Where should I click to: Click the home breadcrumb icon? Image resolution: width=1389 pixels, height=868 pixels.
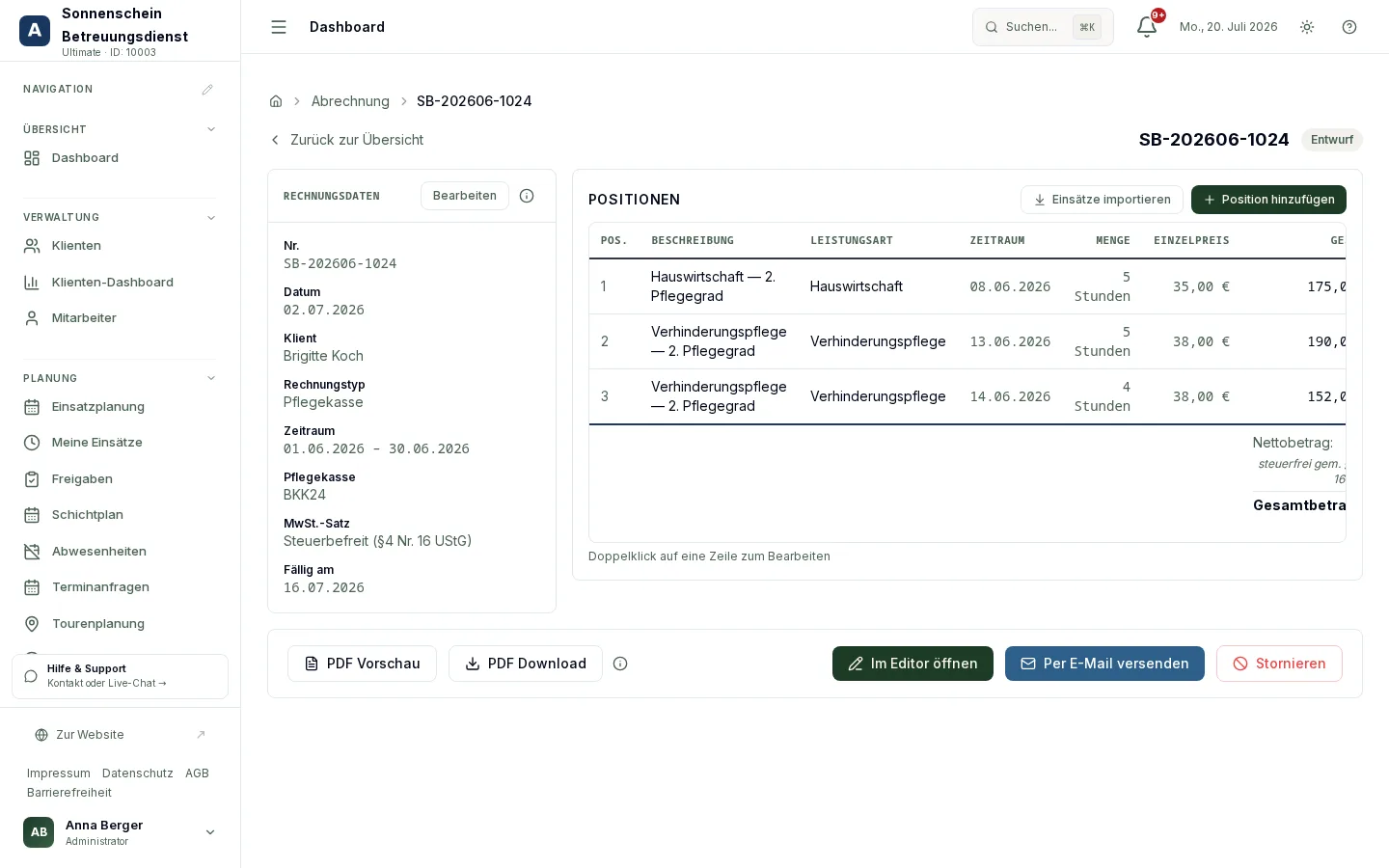click(x=276, y=101)
